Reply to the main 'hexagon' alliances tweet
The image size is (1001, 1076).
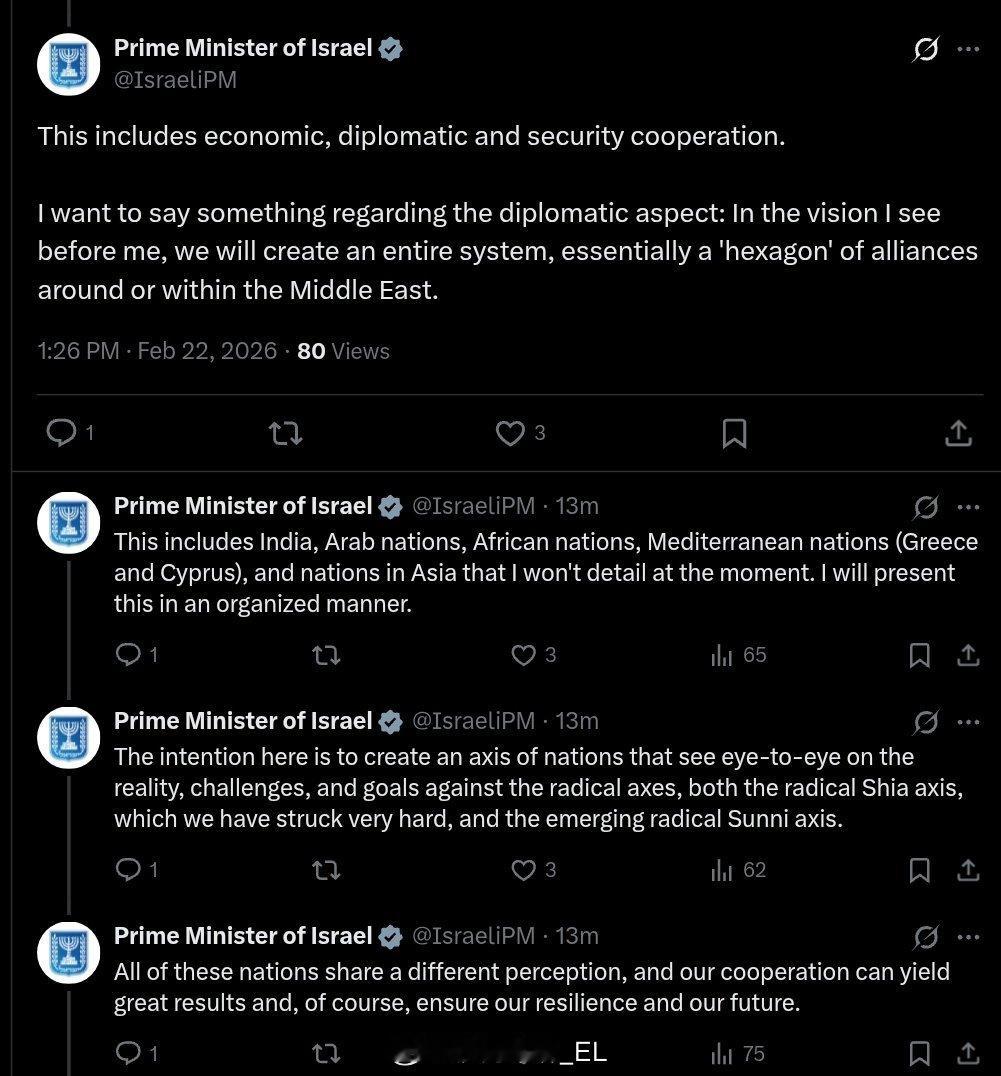point(62,432)
